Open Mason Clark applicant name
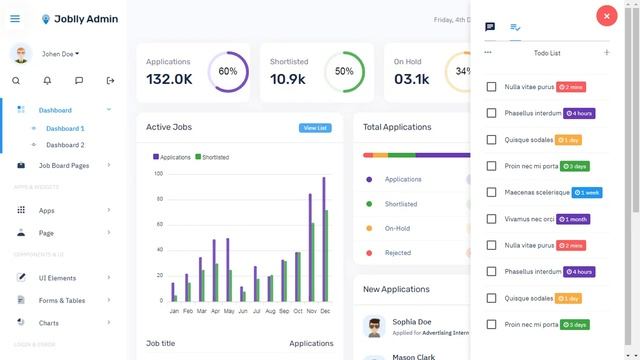Screen dimensions: 640x360 (x=413, y=357)
